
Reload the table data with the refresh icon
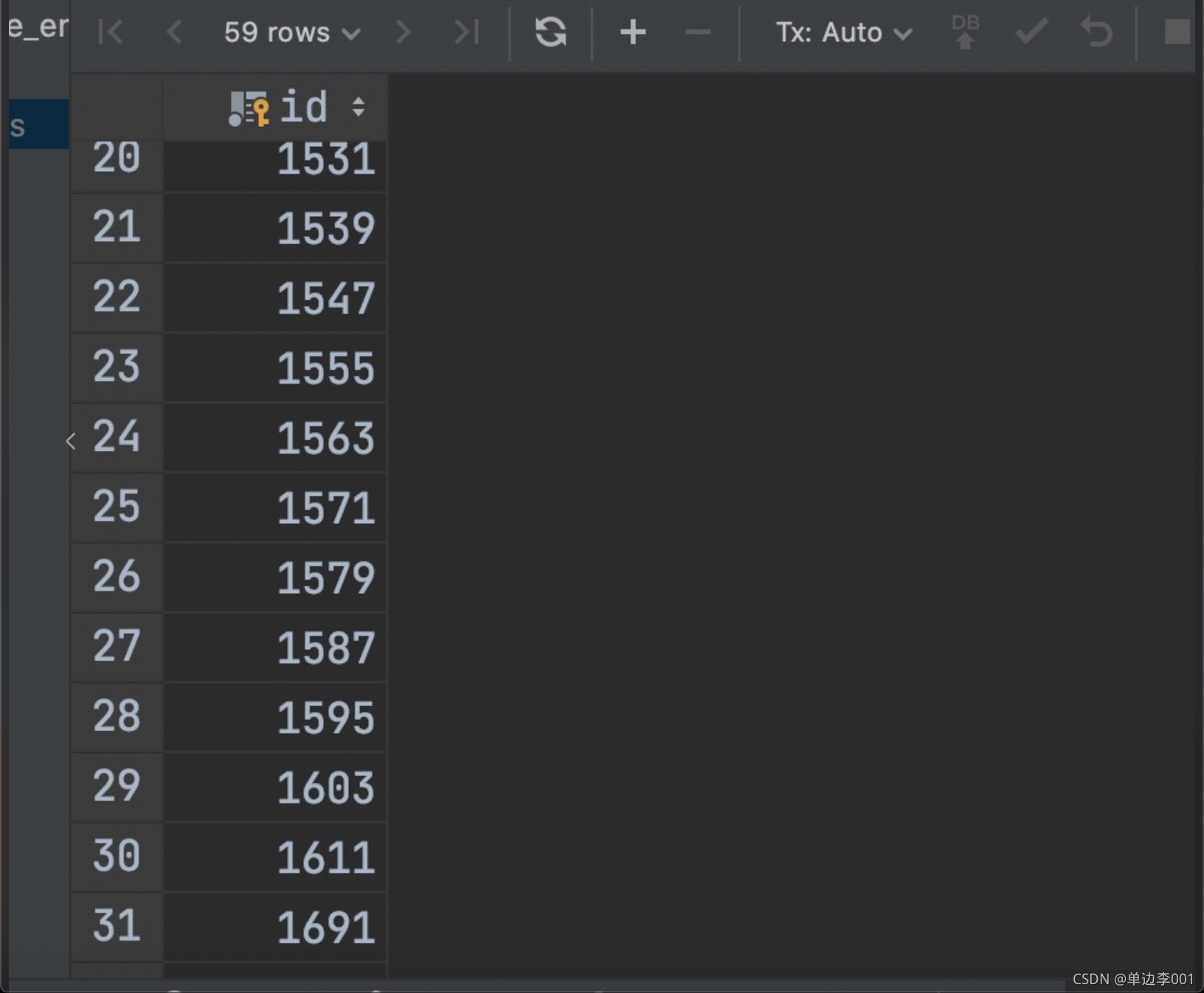pyautogui.click(x=550, y=32)
